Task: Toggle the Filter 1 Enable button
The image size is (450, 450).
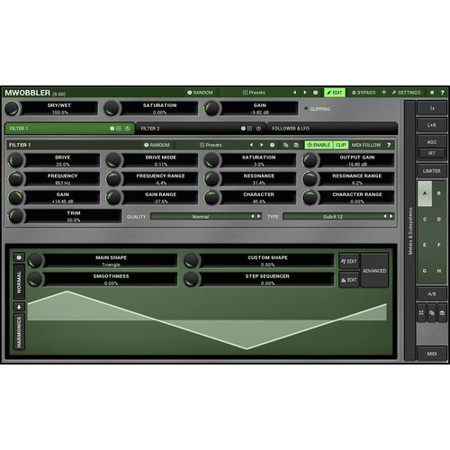Action: 318,145
